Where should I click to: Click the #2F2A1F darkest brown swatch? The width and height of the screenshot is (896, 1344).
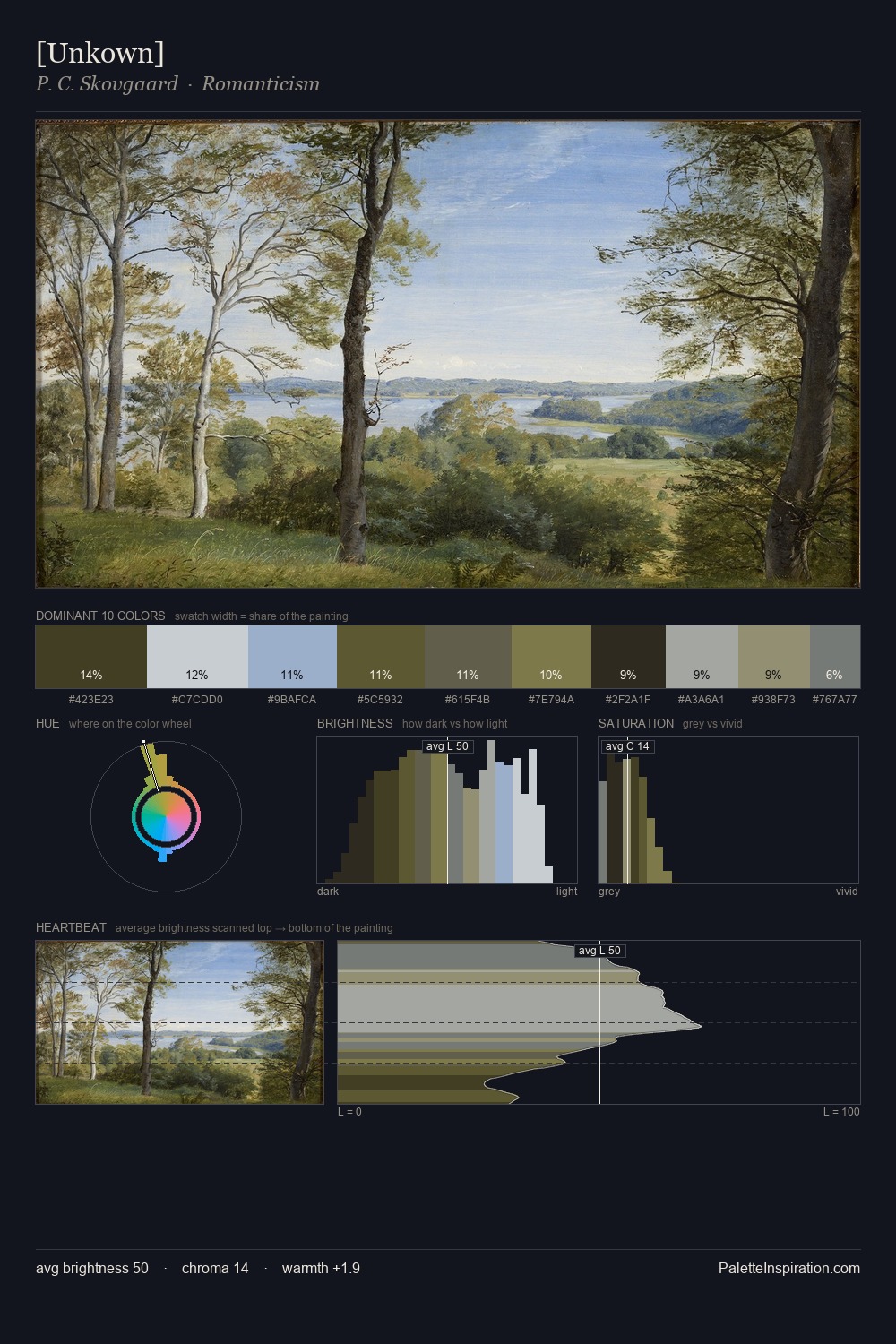(x=628, y=657)
